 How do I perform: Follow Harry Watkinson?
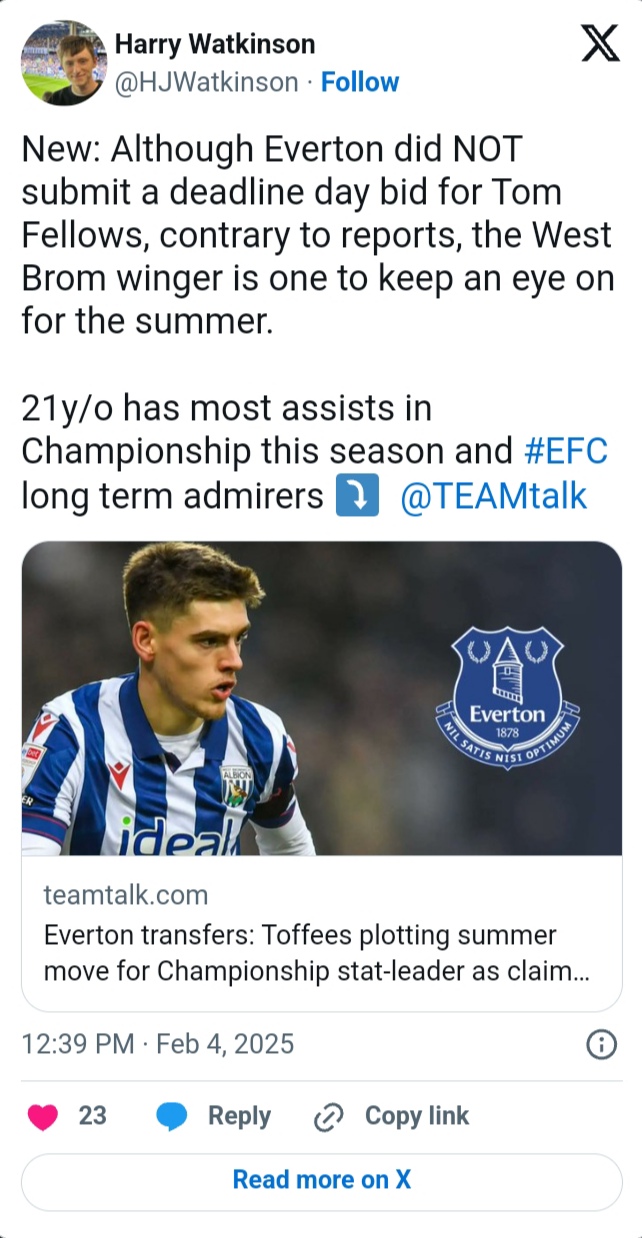point(360,82)
